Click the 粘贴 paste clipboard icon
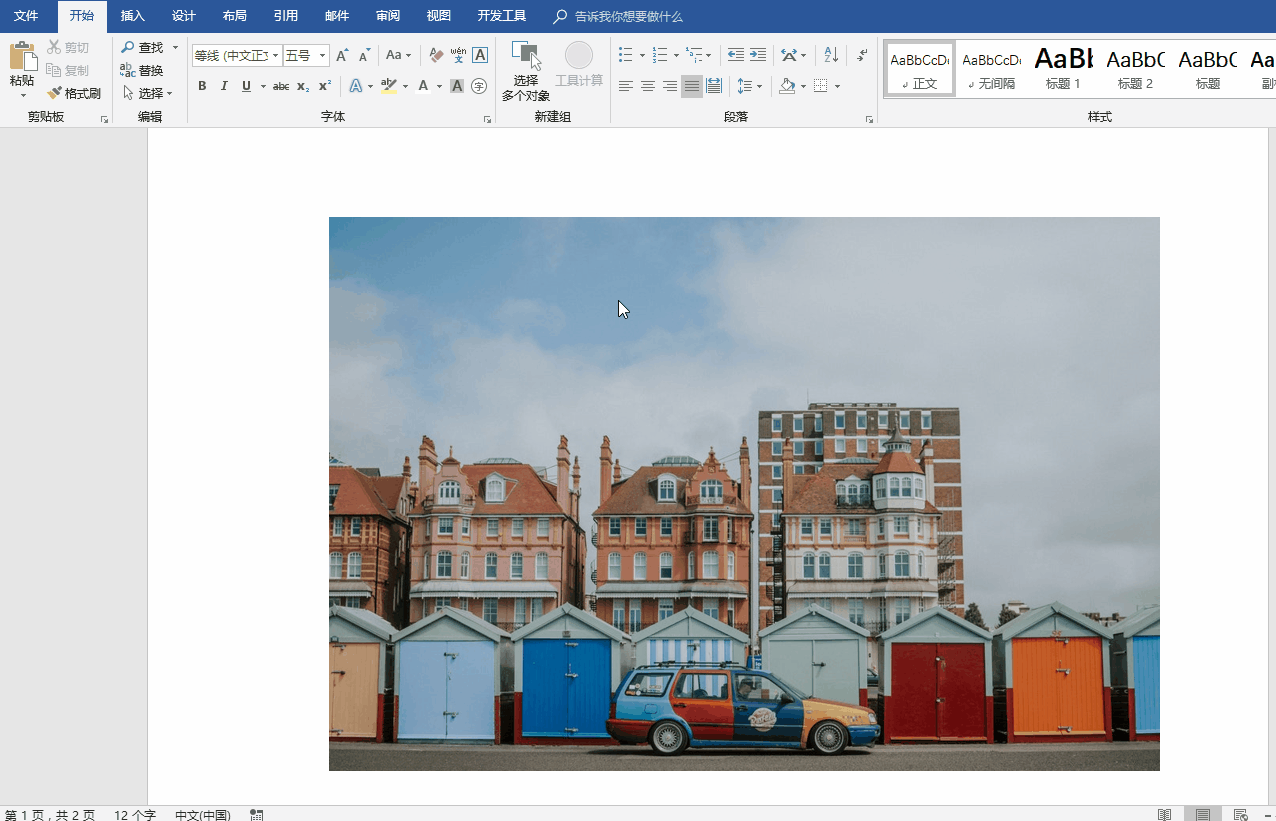This screenshot has width=1276, height=821. [x=22, y=56]
